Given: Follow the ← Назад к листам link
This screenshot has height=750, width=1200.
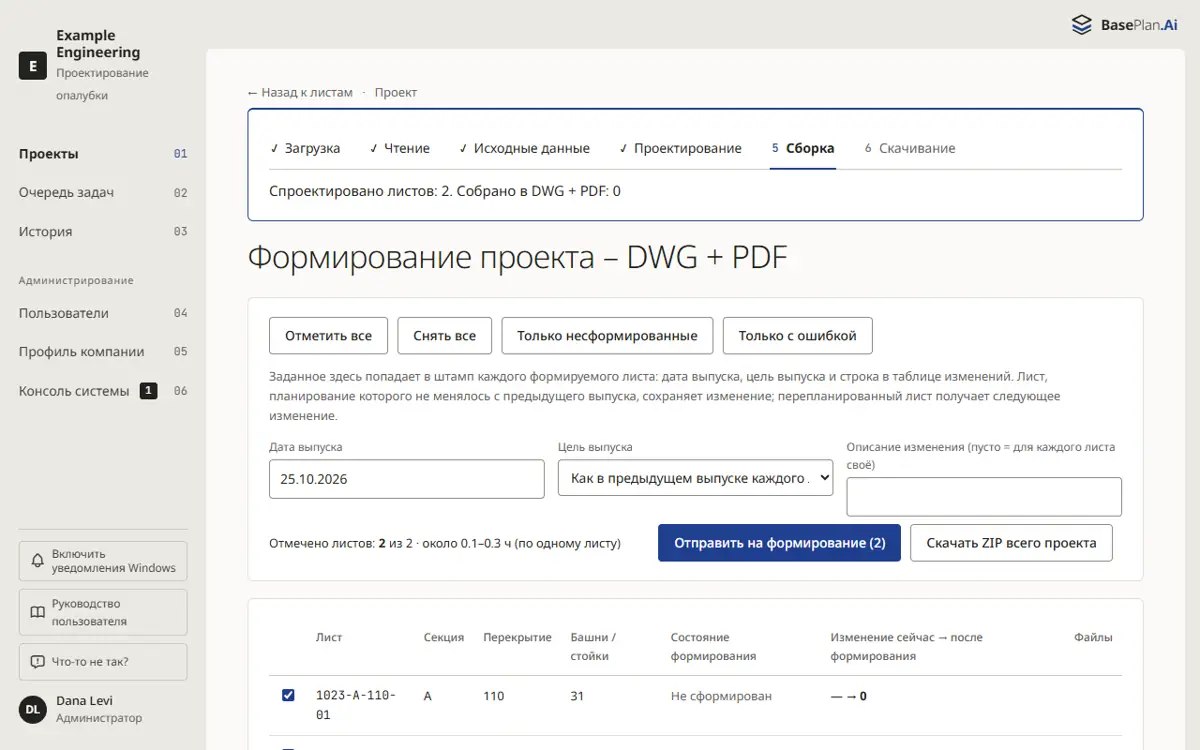Looking at the screenshot, I should pos(300,92).
